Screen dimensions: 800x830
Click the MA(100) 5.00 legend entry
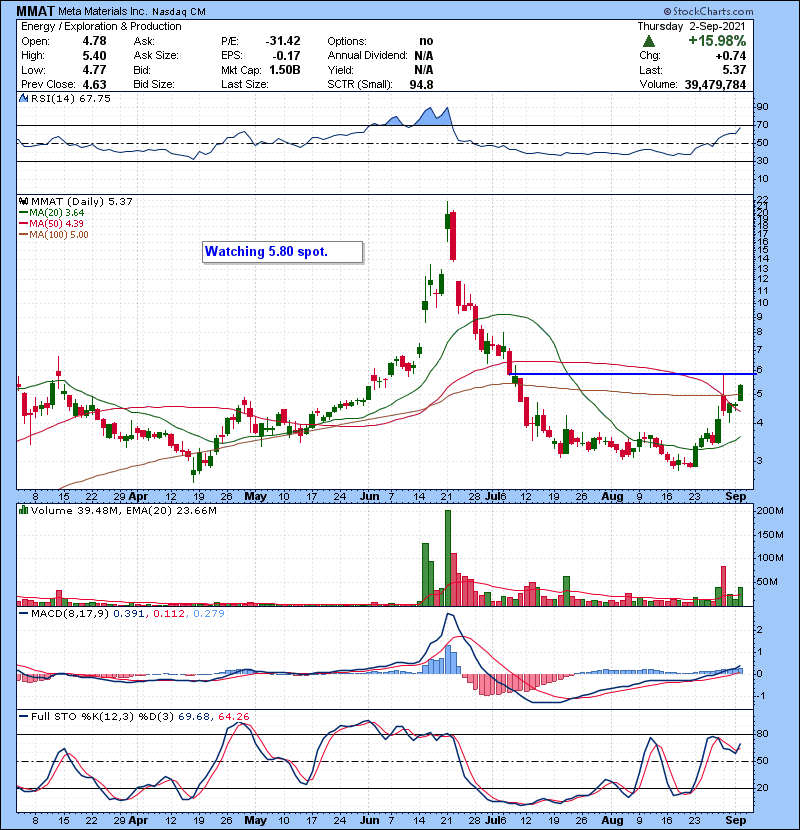(59, 235)
